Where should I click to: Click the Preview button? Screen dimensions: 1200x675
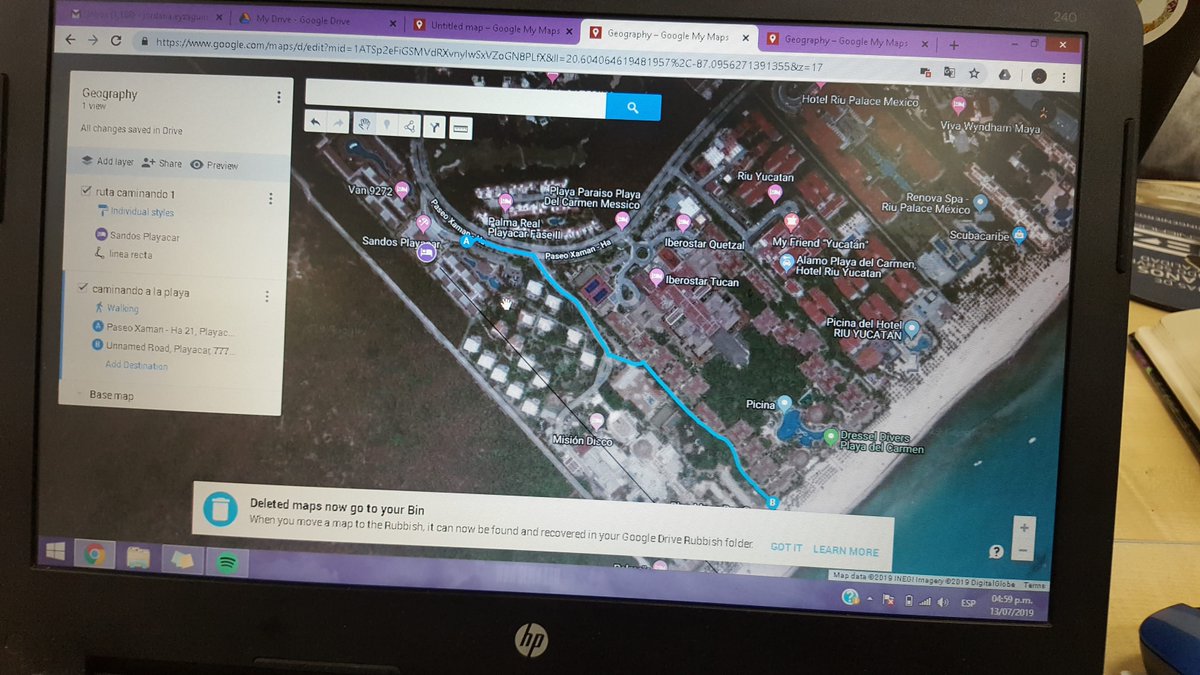click(214, 165)
